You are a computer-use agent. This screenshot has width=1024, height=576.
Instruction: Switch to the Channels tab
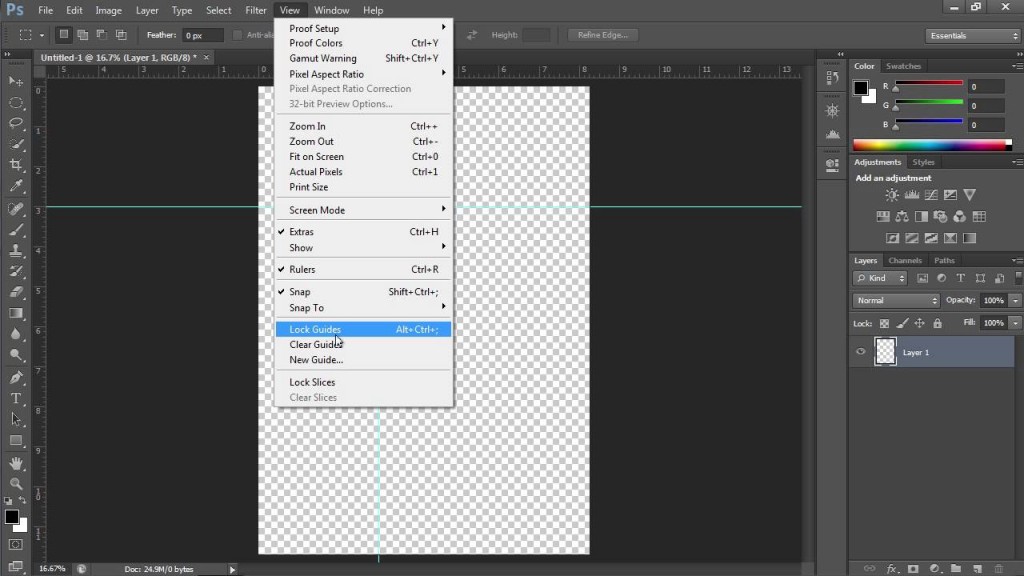(905, 261)
